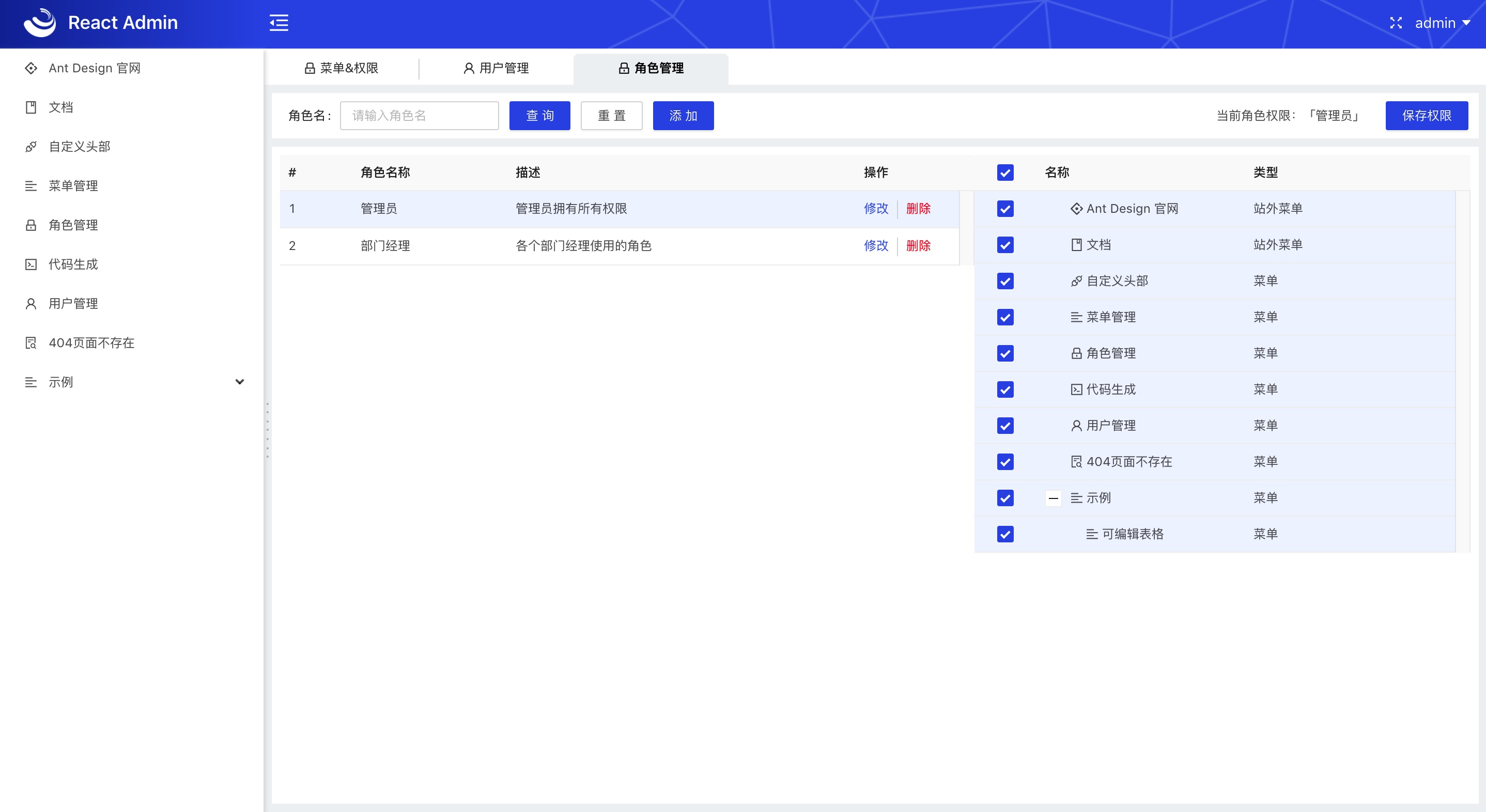Click the 文档 book icon in sidebar
1486x812 pixels.
31,107
